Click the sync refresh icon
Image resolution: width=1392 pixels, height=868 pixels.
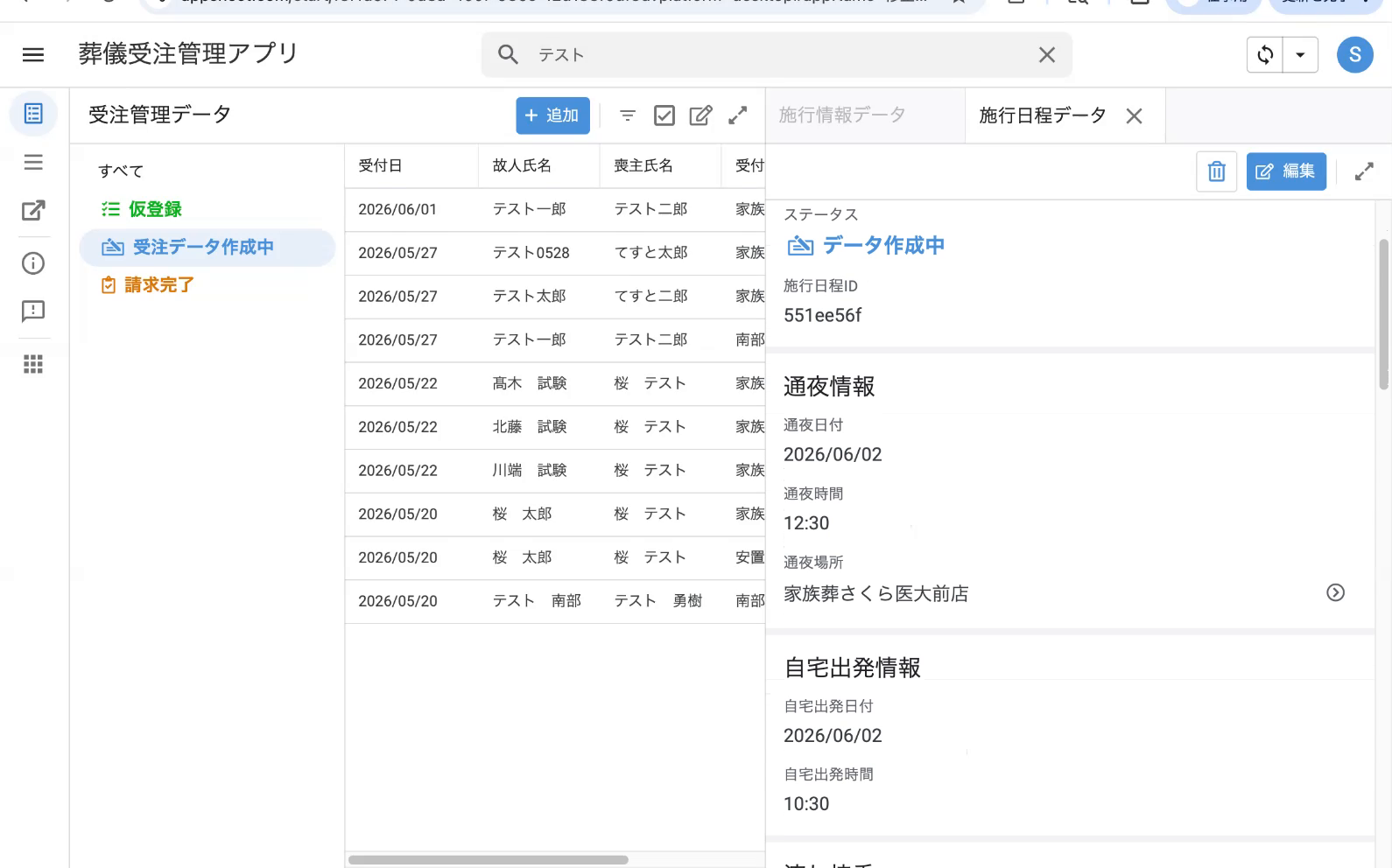tap(1265, 55)
